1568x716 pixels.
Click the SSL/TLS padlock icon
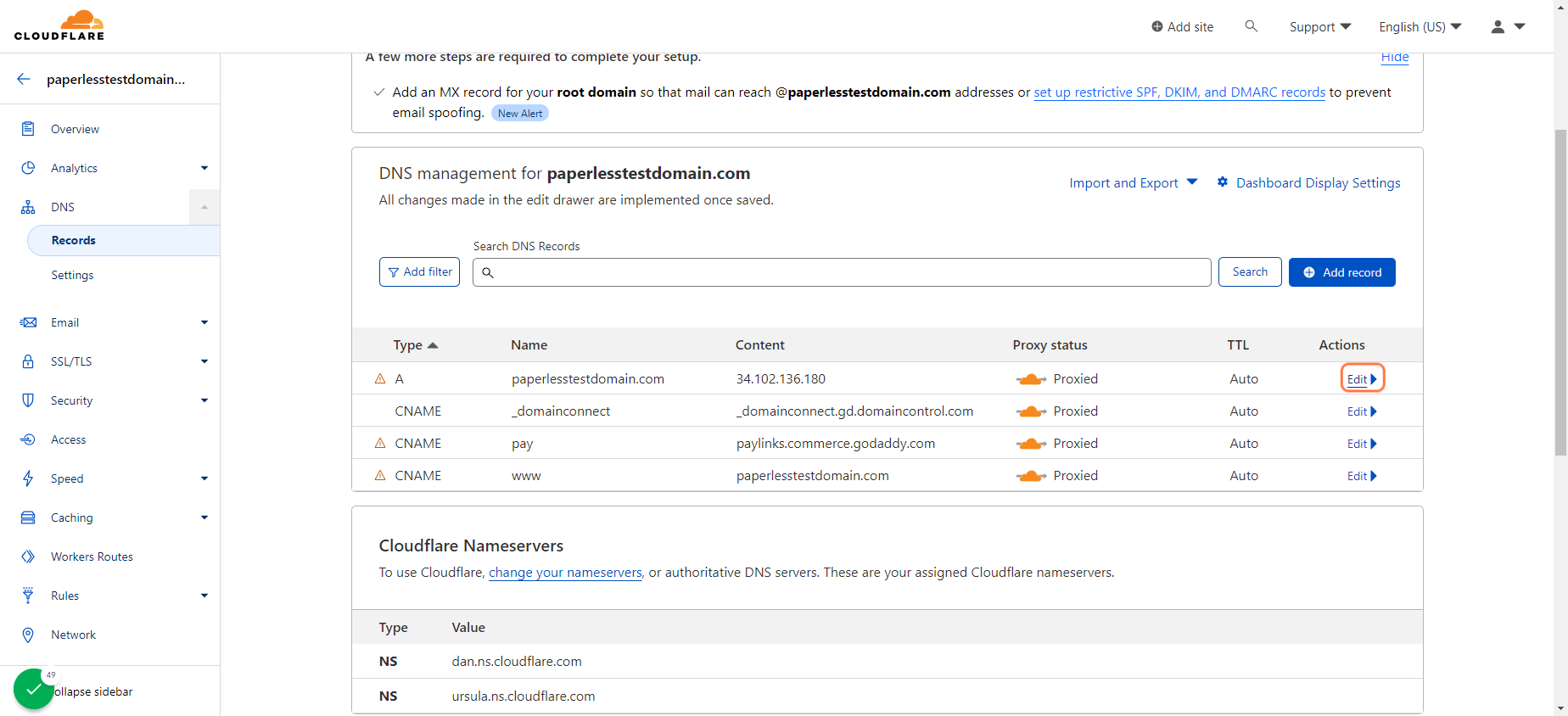coord(28,361)
